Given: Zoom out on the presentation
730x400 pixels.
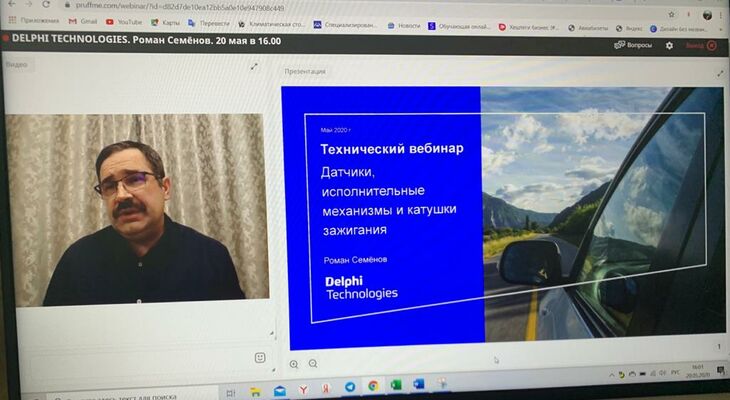Looking at the screenshot, I should point(313,363).
